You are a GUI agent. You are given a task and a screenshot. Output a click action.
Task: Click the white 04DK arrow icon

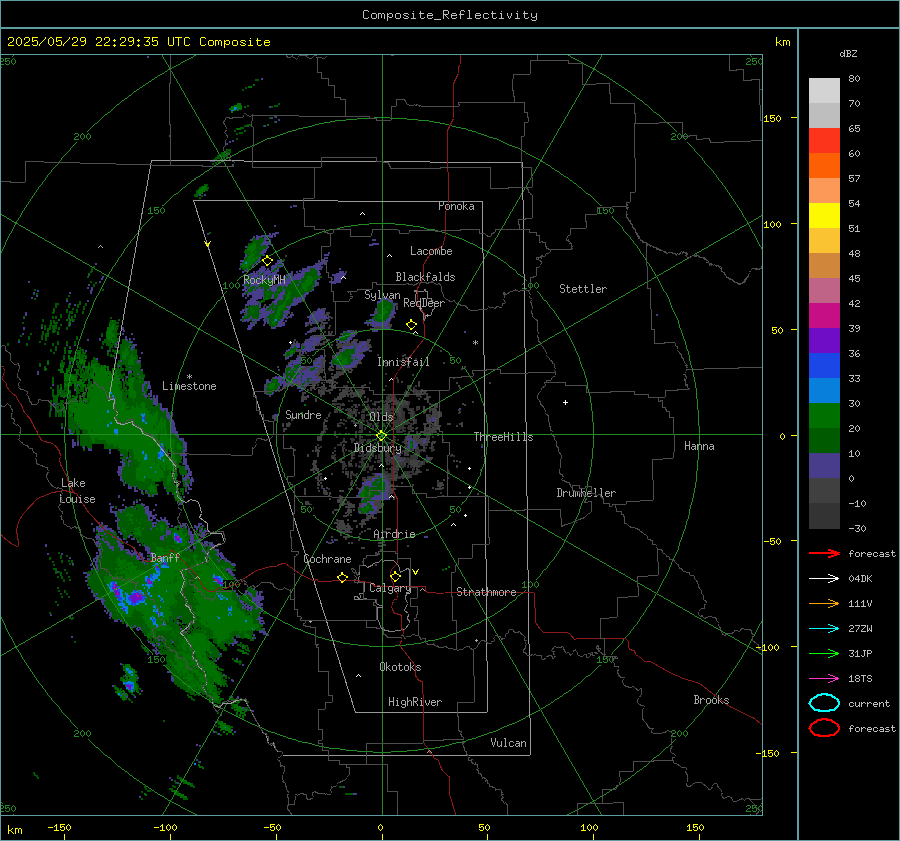824,578
